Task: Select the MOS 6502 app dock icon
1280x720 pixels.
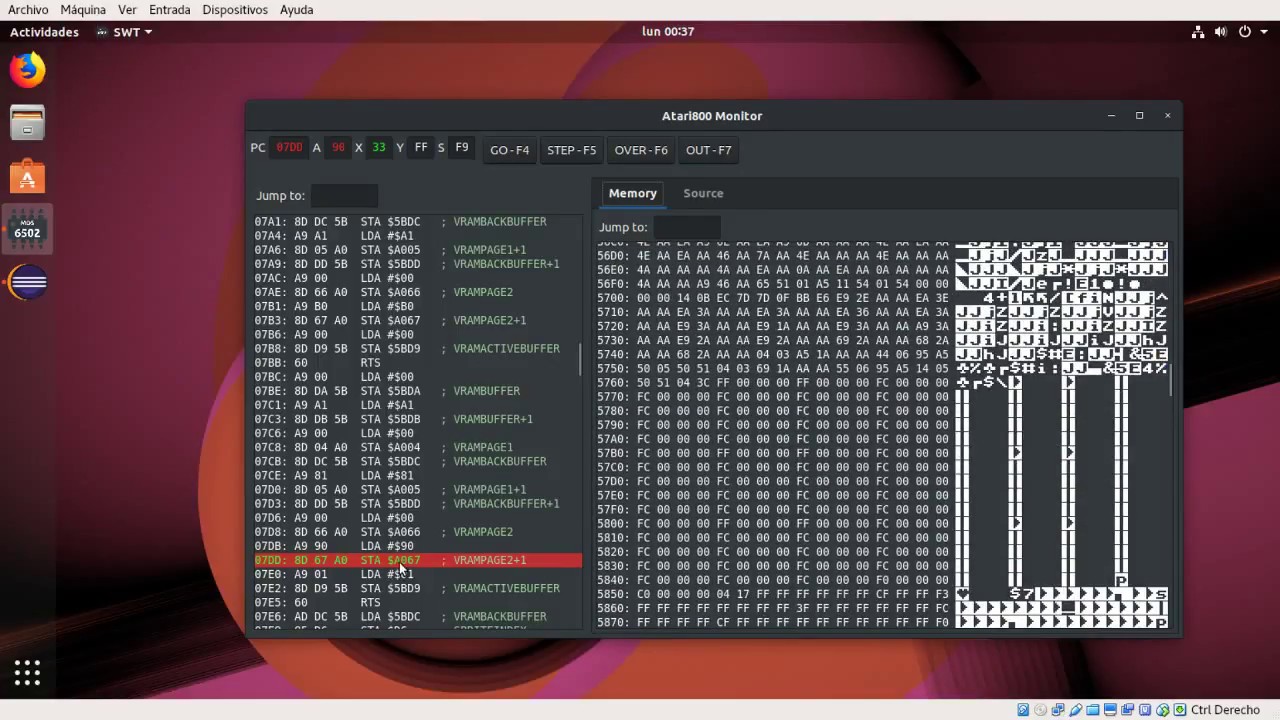Action: (27, 230)
